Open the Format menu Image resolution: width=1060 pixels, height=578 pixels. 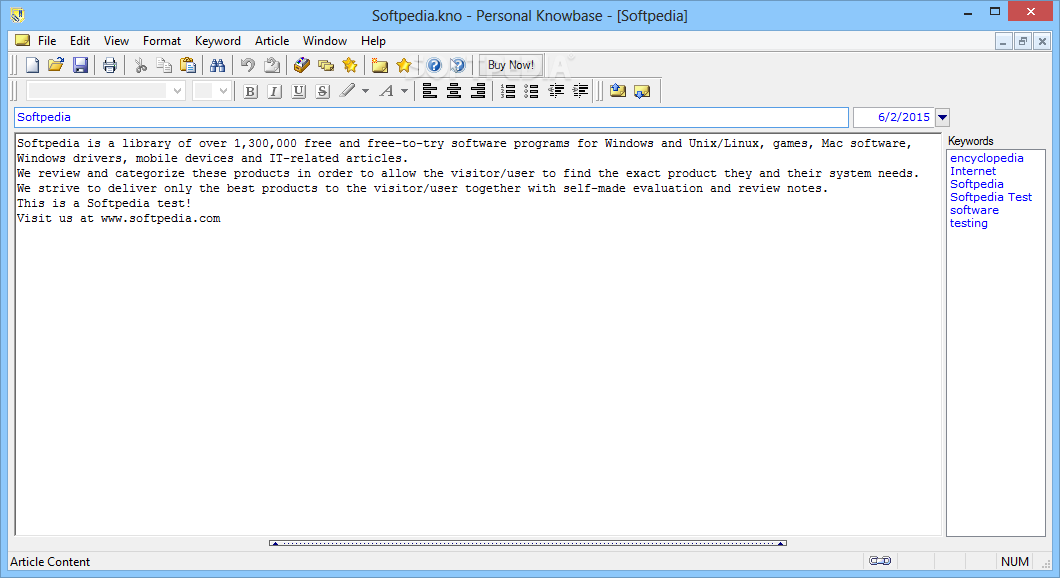[162, 41]
